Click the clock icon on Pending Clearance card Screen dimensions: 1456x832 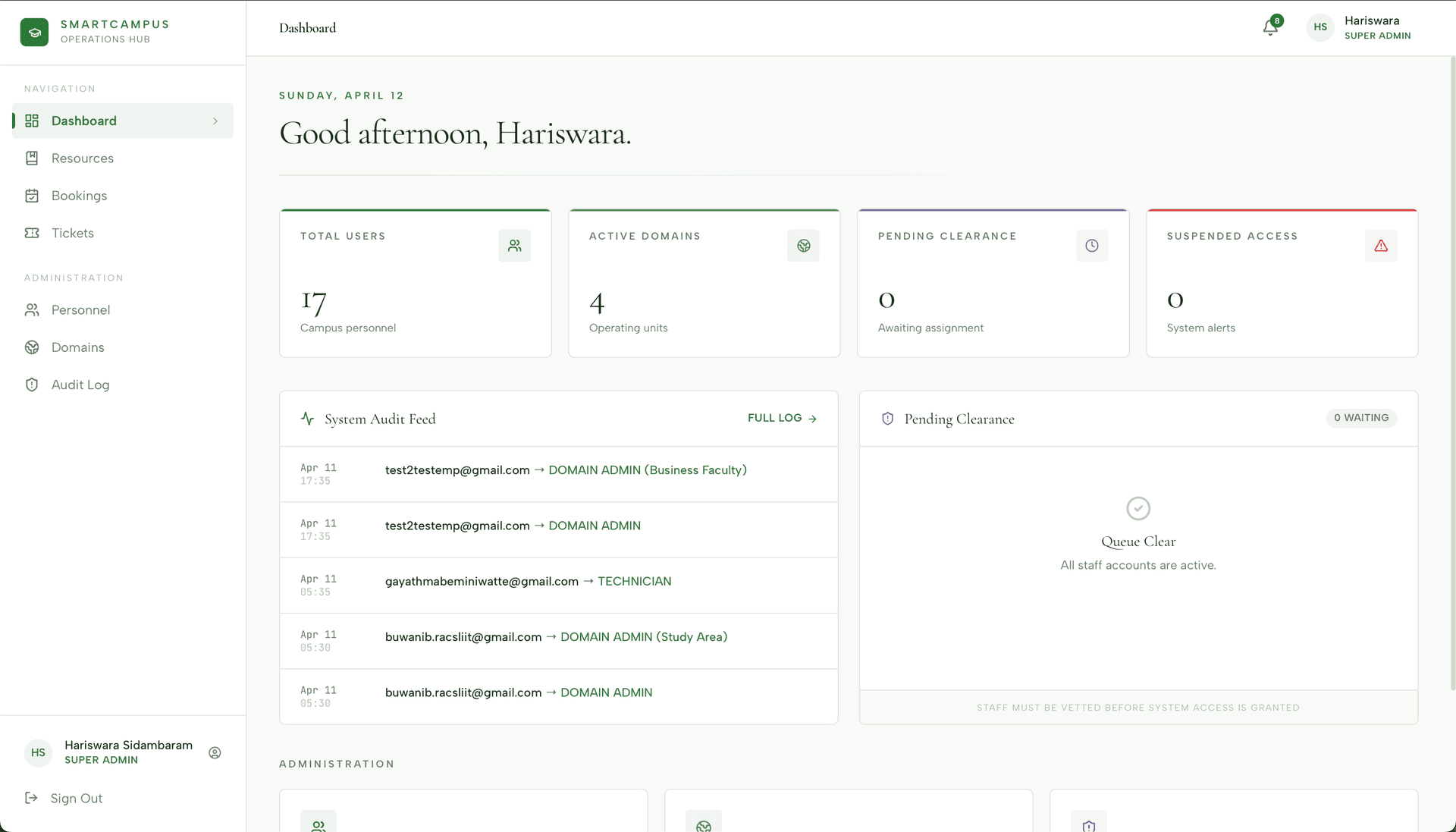[1092, 246]
